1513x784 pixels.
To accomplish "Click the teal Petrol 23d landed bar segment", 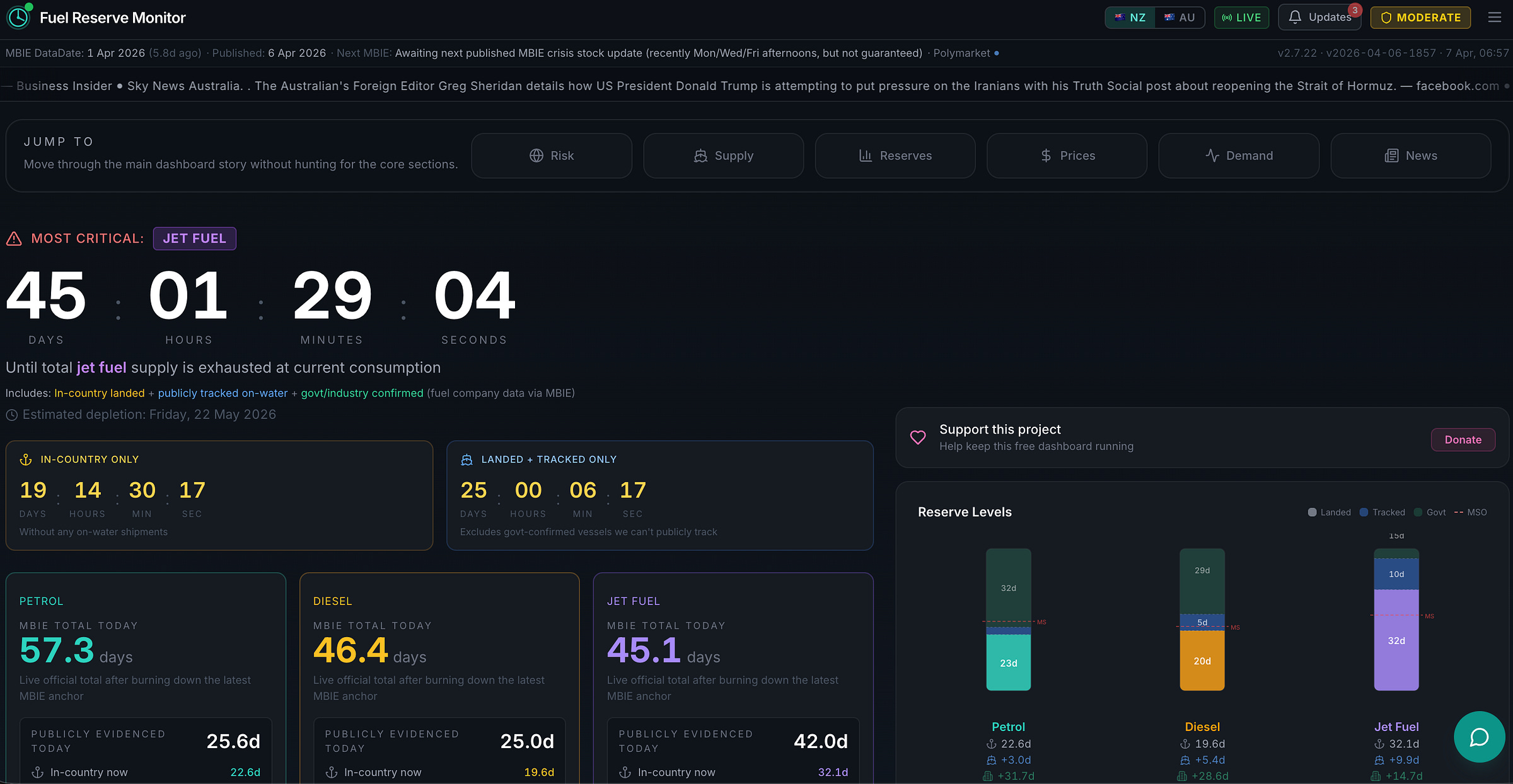I will tap(1009, 662).
